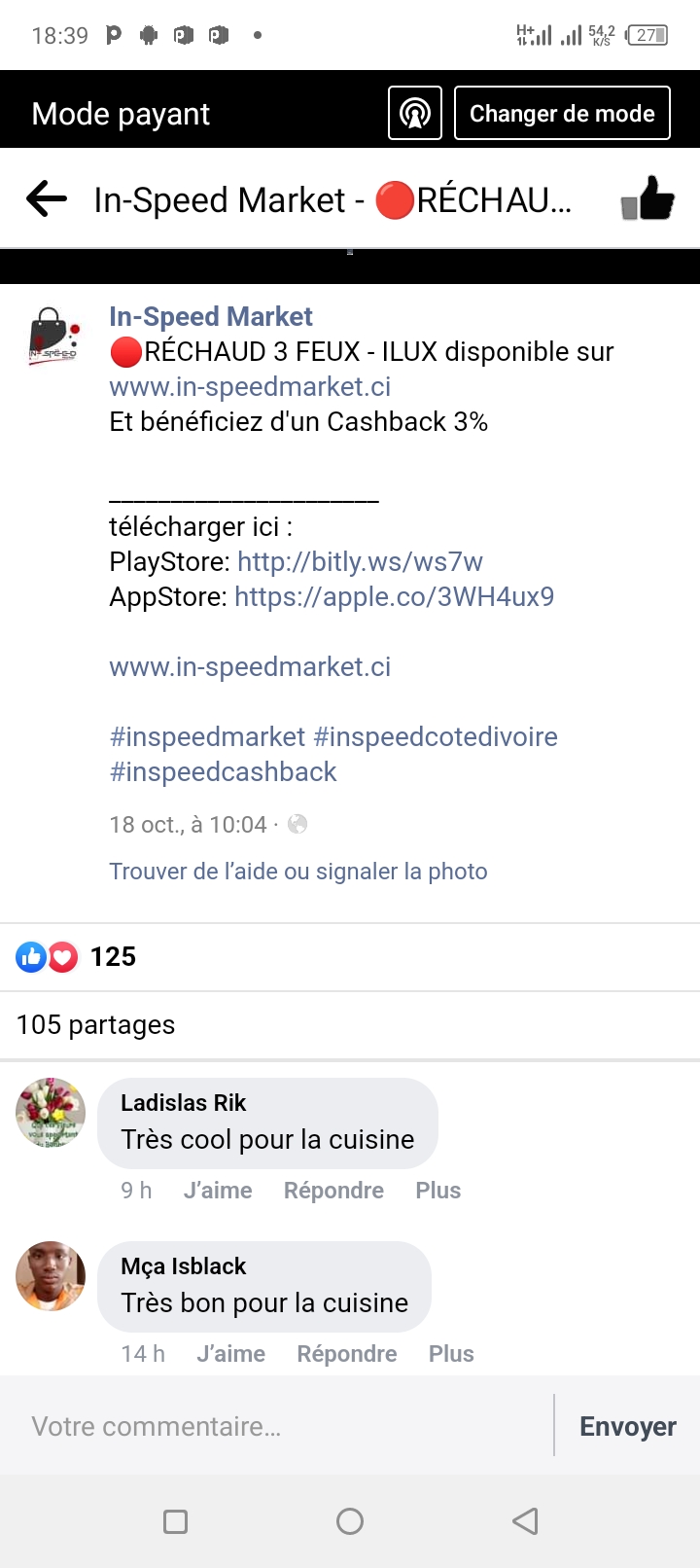
Task: Tap Android recent apps square button
Action: pos(176,1521)
